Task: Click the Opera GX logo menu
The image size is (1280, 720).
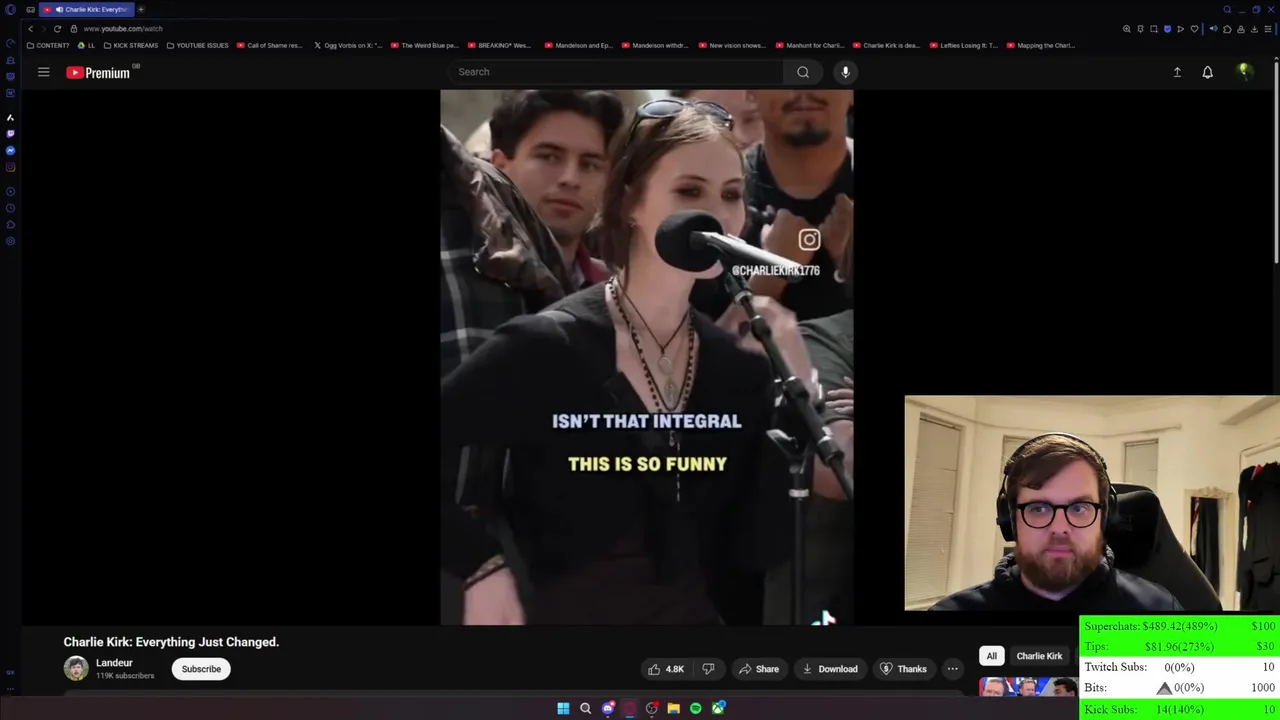Action: (10, 10)
